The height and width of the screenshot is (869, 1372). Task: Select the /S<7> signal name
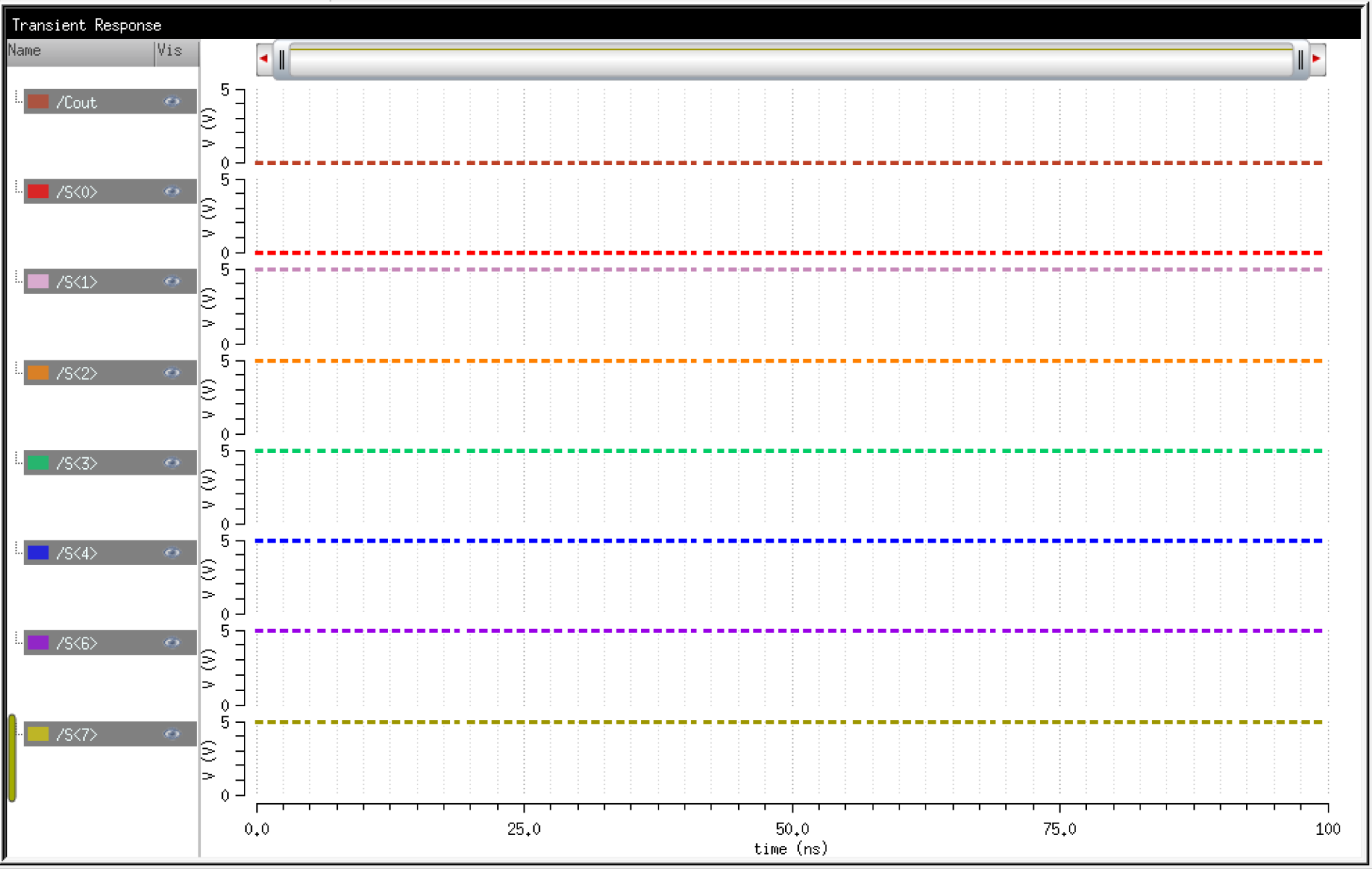[x=77, y=734]
